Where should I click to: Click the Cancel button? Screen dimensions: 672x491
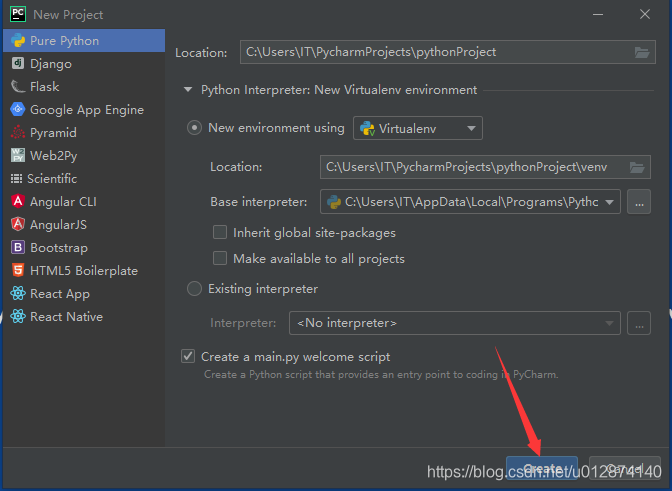625,468
